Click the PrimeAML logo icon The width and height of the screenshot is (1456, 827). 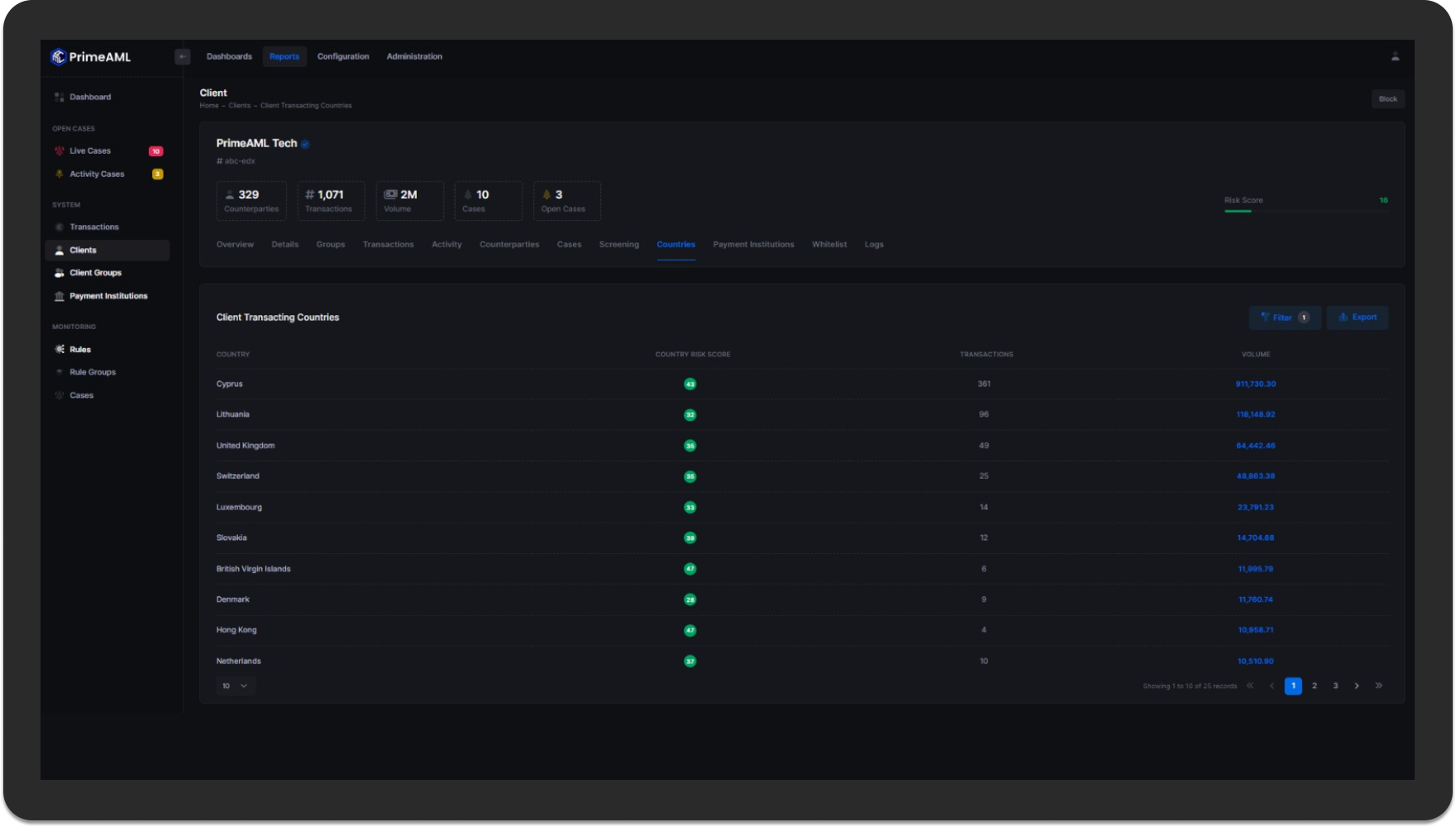[58, 56]
